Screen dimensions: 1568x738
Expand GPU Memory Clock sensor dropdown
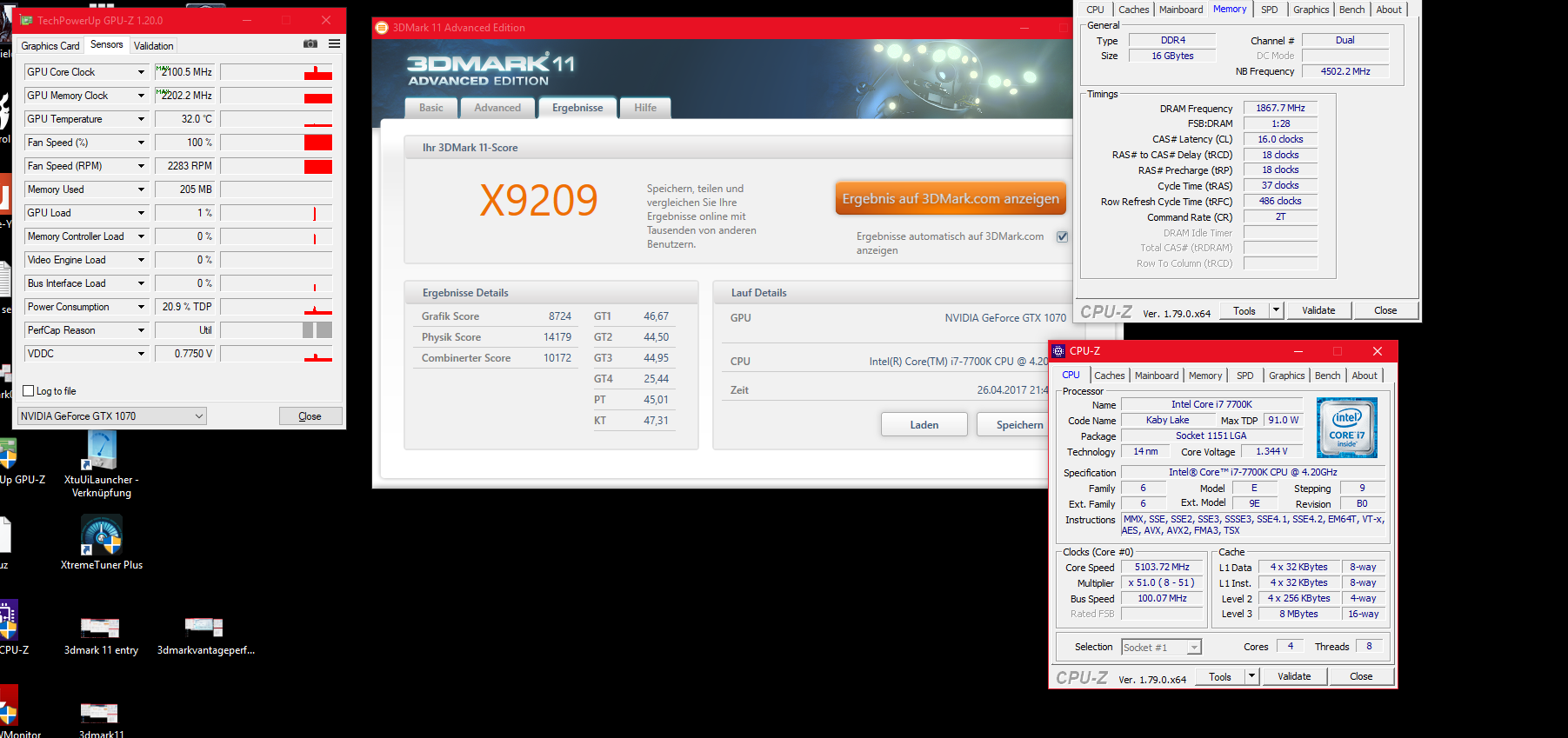pos(141,96)
